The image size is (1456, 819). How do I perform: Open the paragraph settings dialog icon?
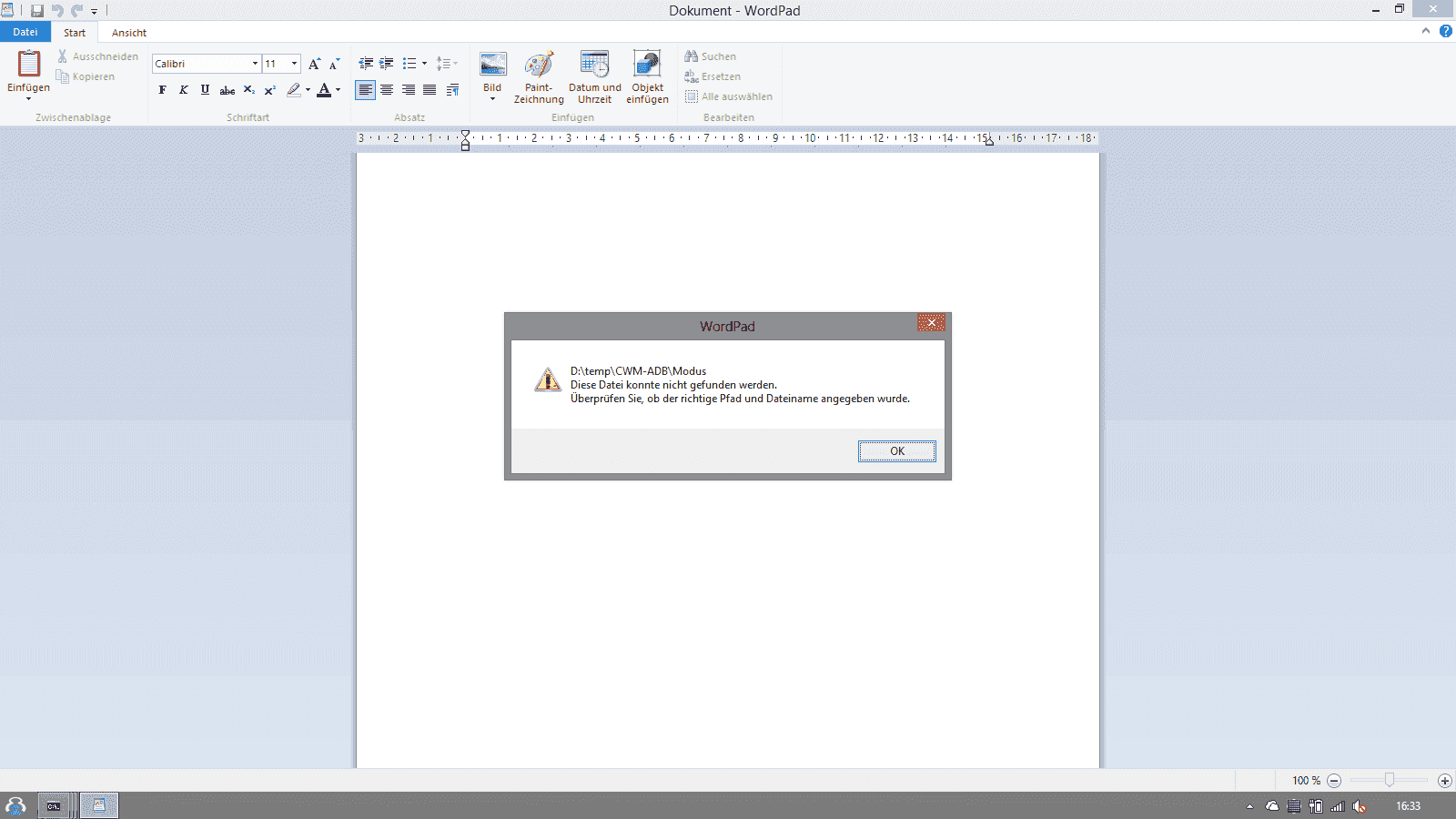452,90
